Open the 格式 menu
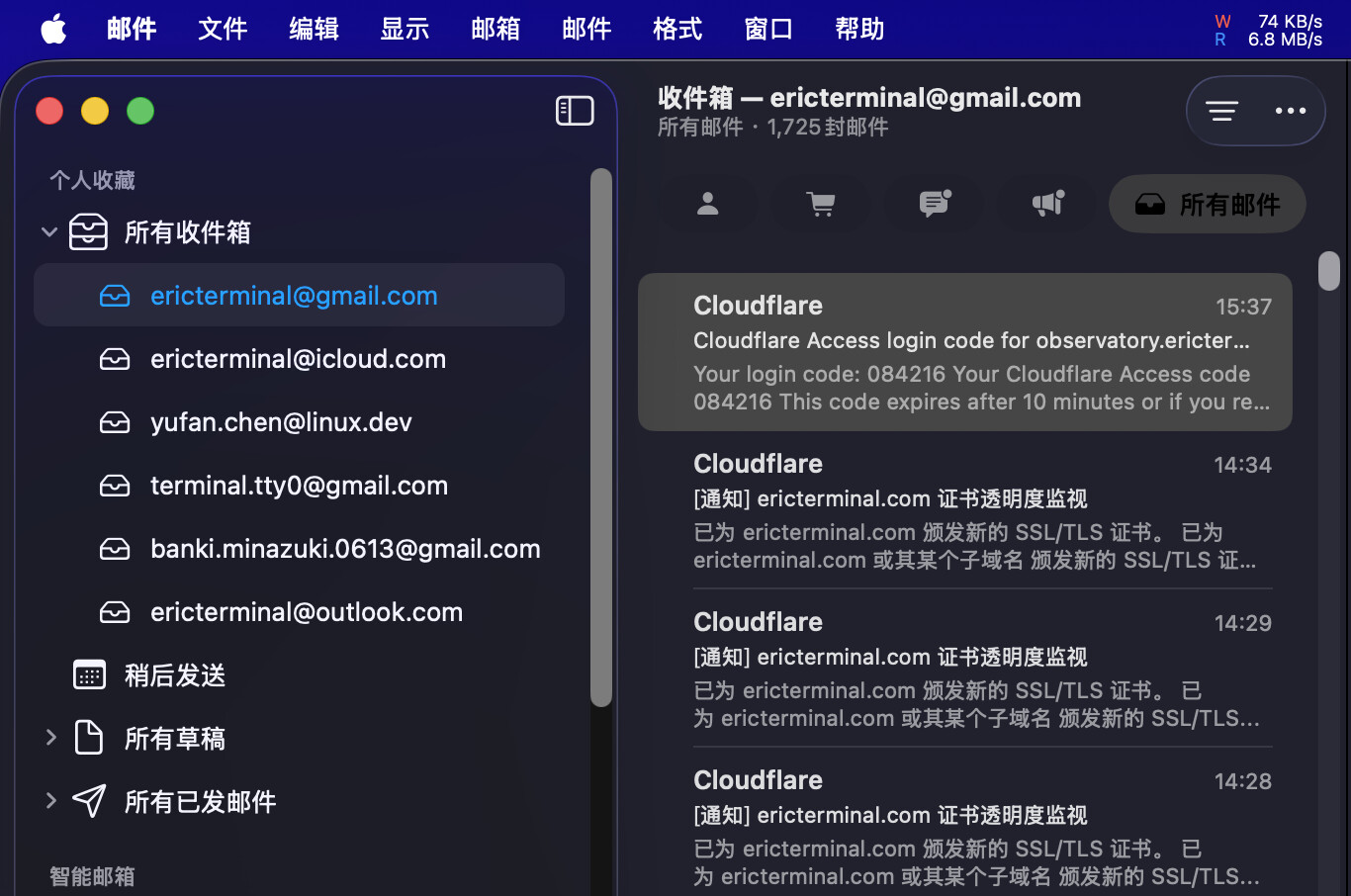This screenshot has height=896, width=1351. [677, 29]
